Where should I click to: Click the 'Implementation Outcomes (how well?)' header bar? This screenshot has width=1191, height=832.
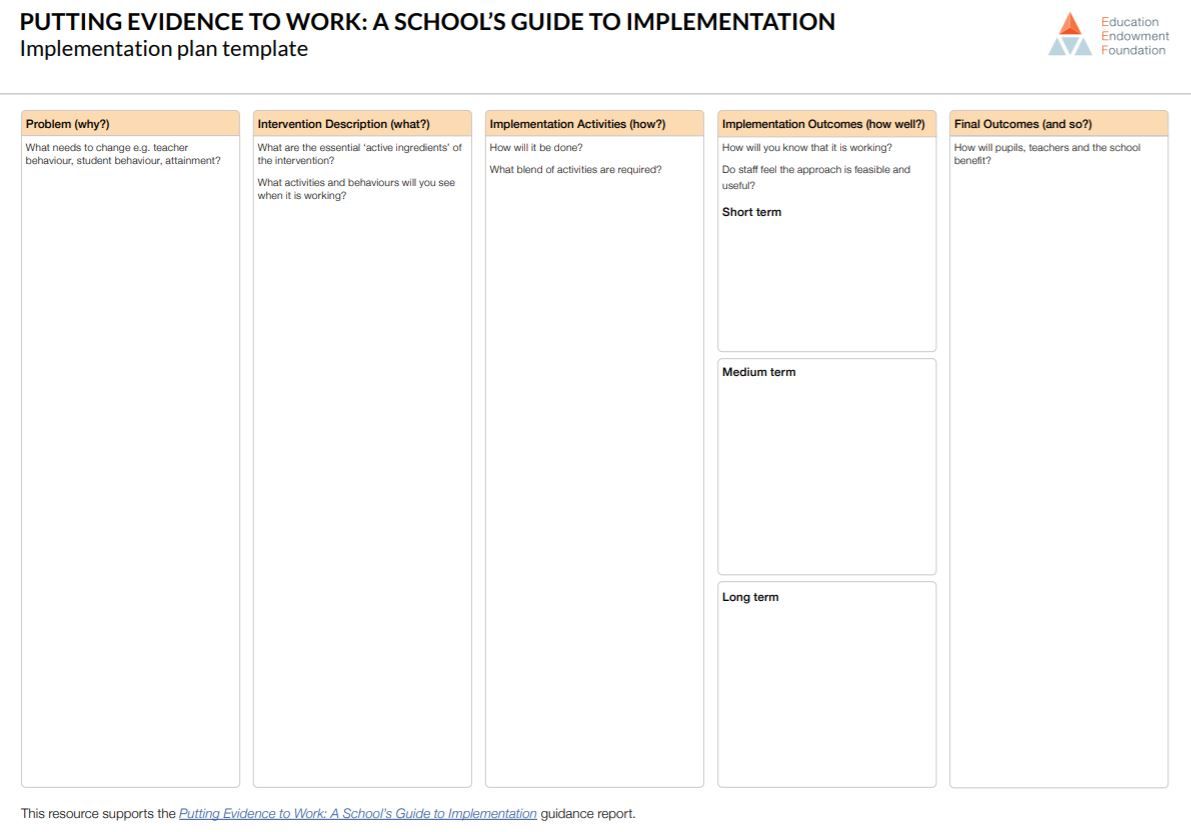tap(826, 123)
